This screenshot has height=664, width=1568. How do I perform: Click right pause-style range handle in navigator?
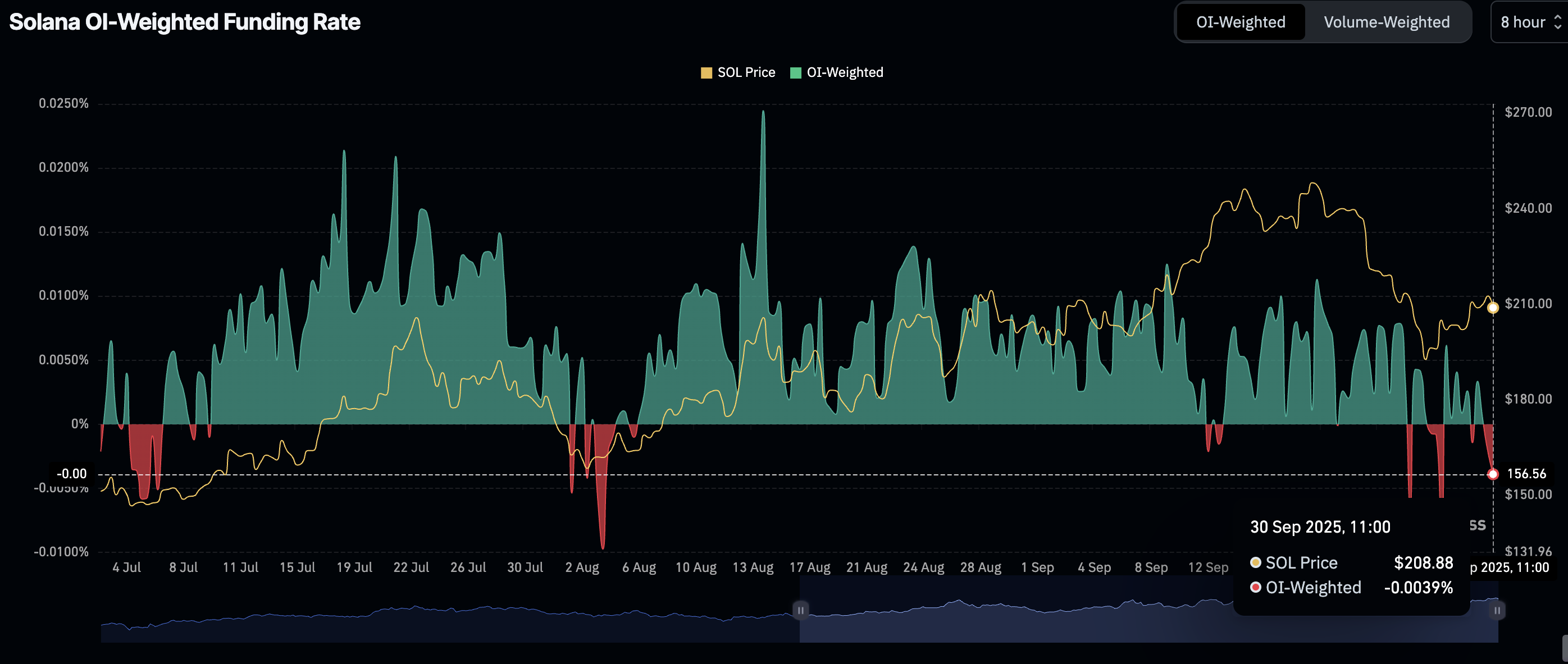coord(1497,610)
